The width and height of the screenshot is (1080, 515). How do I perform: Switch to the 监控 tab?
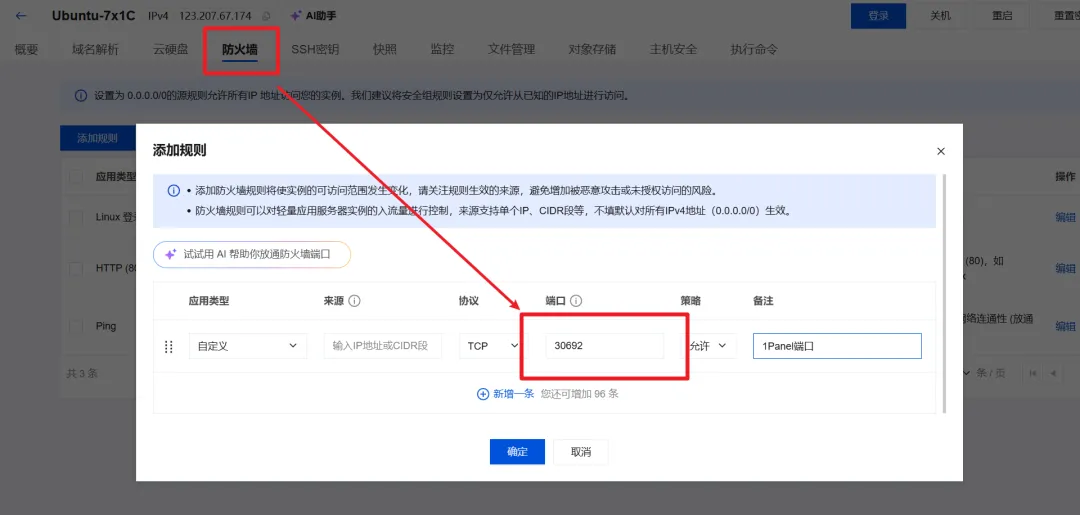(x=442, y=50)
